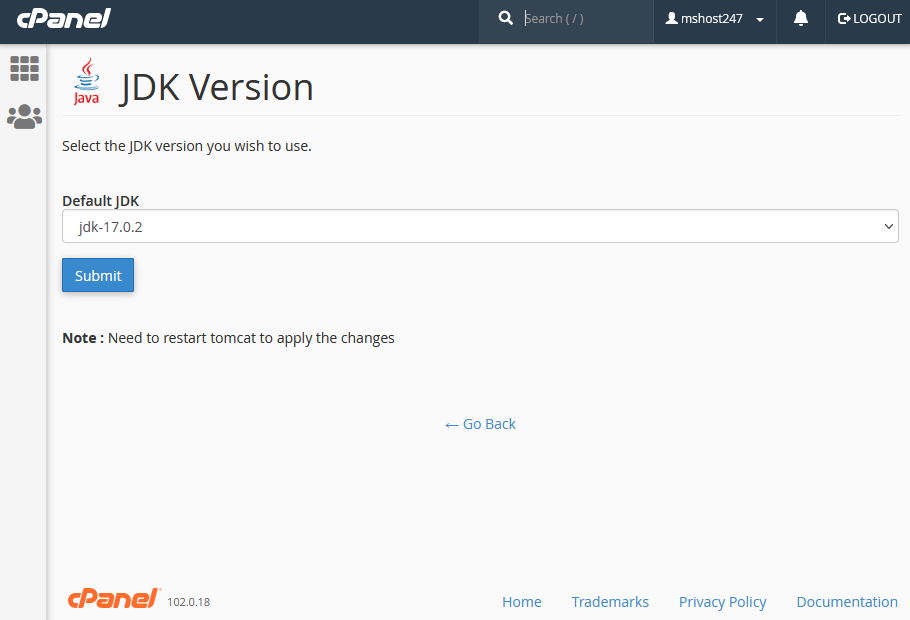Open the notifications bell
Image resolution: width=910 pixels, height=620 pixels.
[x=801, y=19]
